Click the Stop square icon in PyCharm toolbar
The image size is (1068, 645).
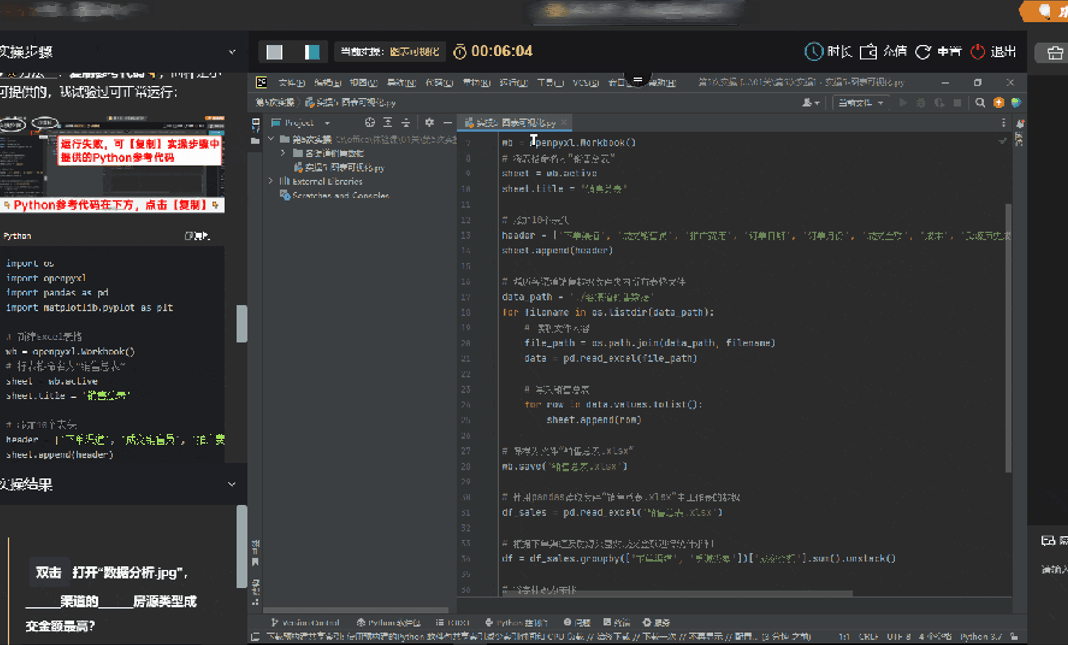[957, 103]
